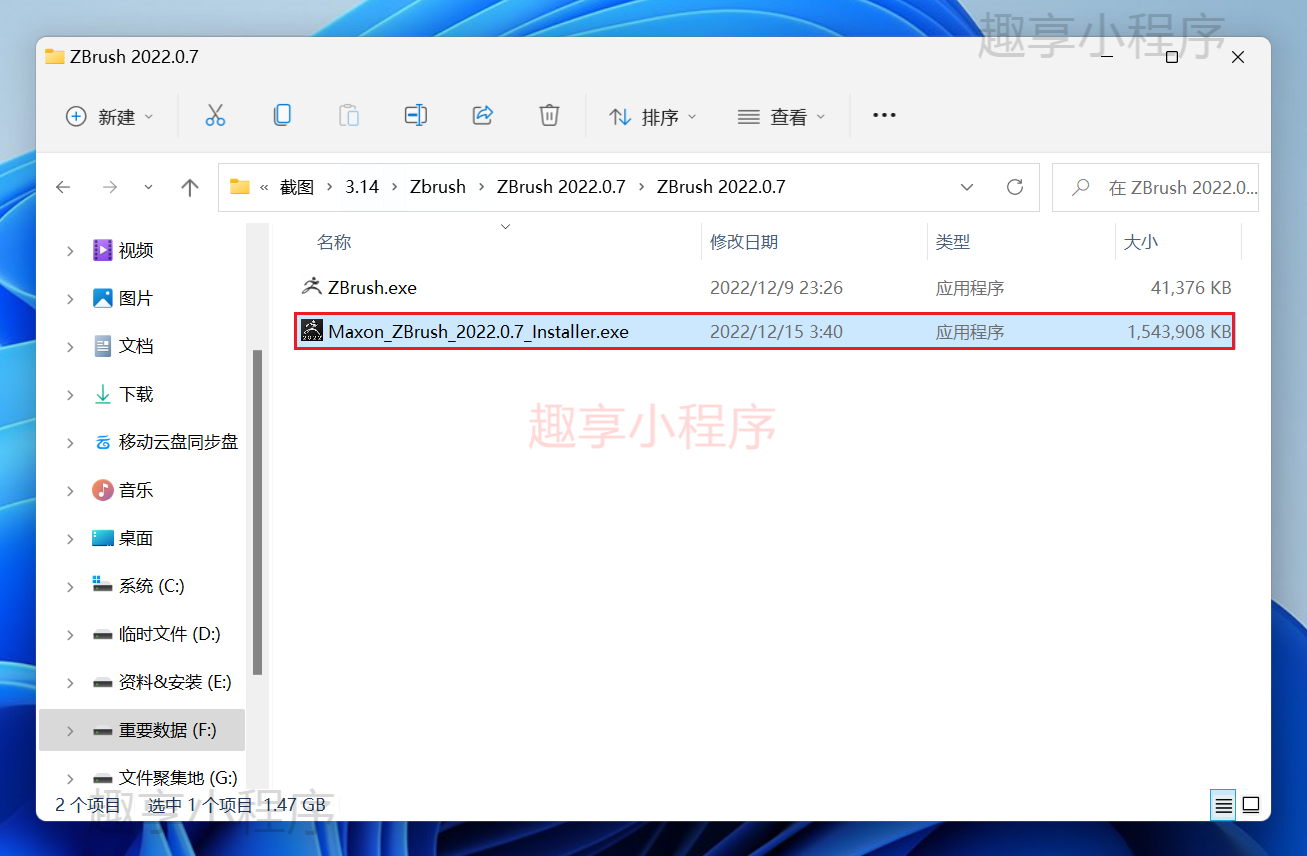The width and height of the screenshot is (1307, 856).
Task: Expand the 系统 (C:) tree chevron
Action: [70, 587]
